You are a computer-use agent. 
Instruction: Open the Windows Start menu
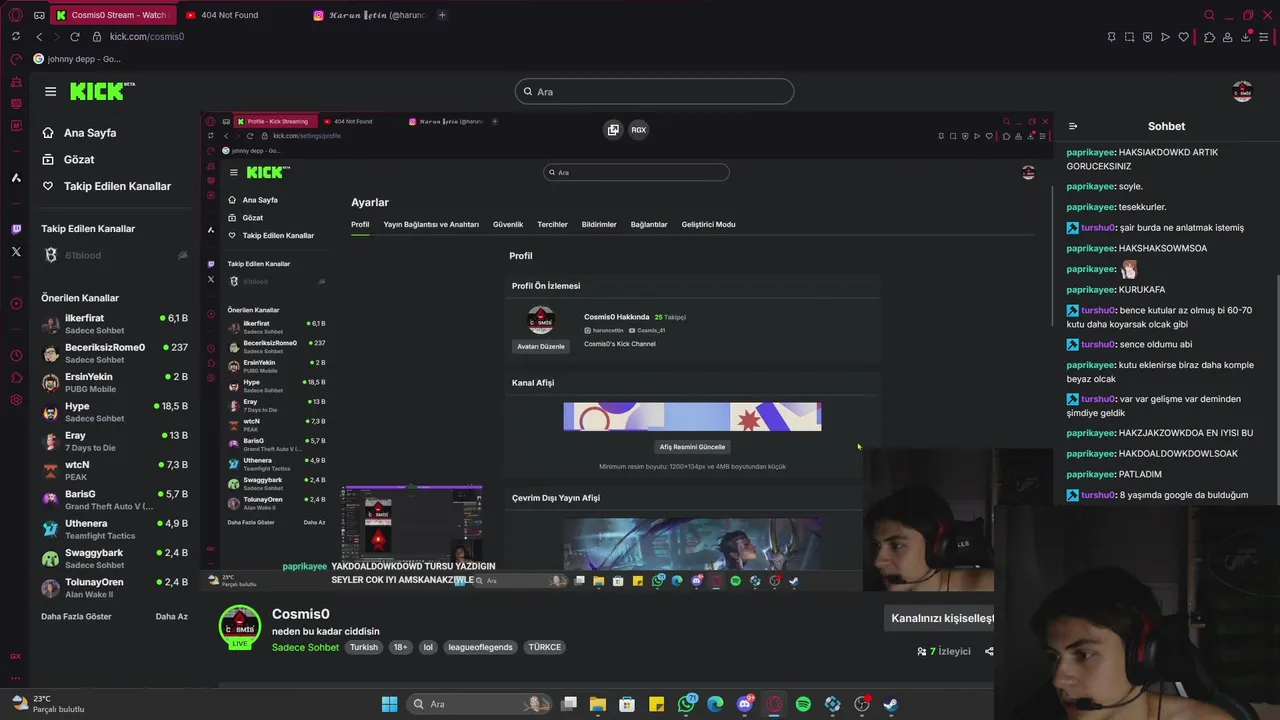[389, 704]
